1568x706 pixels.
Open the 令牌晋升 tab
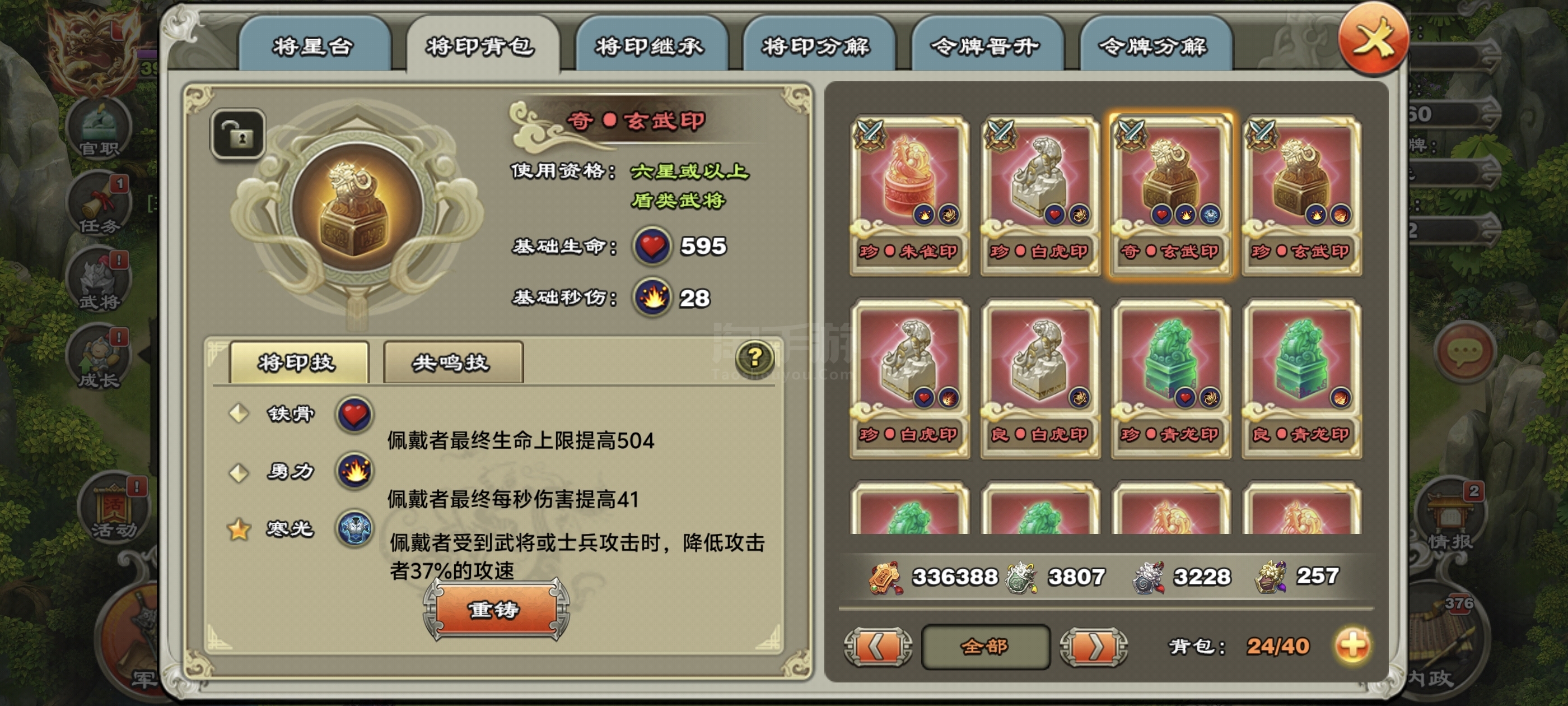[x=986, y=46]
